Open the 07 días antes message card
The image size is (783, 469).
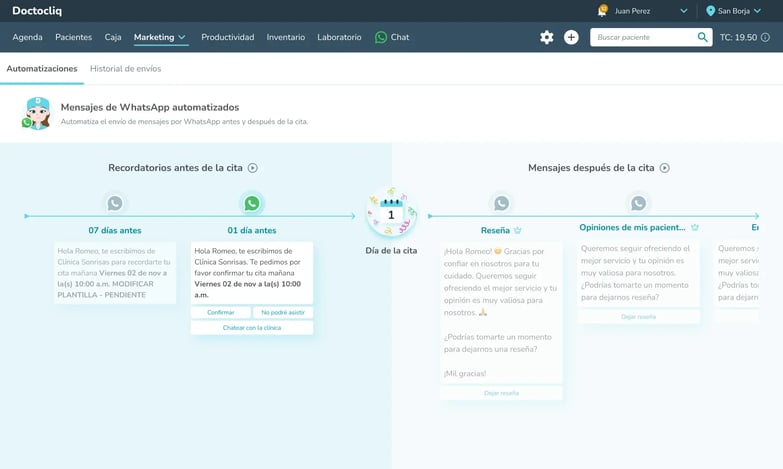tap(115, 273)
